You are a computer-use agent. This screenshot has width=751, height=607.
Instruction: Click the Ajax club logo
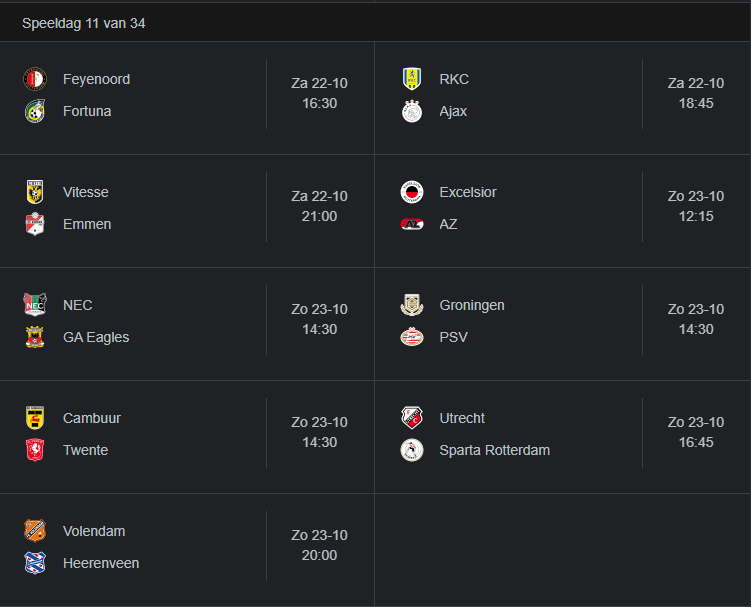(411, 111)
